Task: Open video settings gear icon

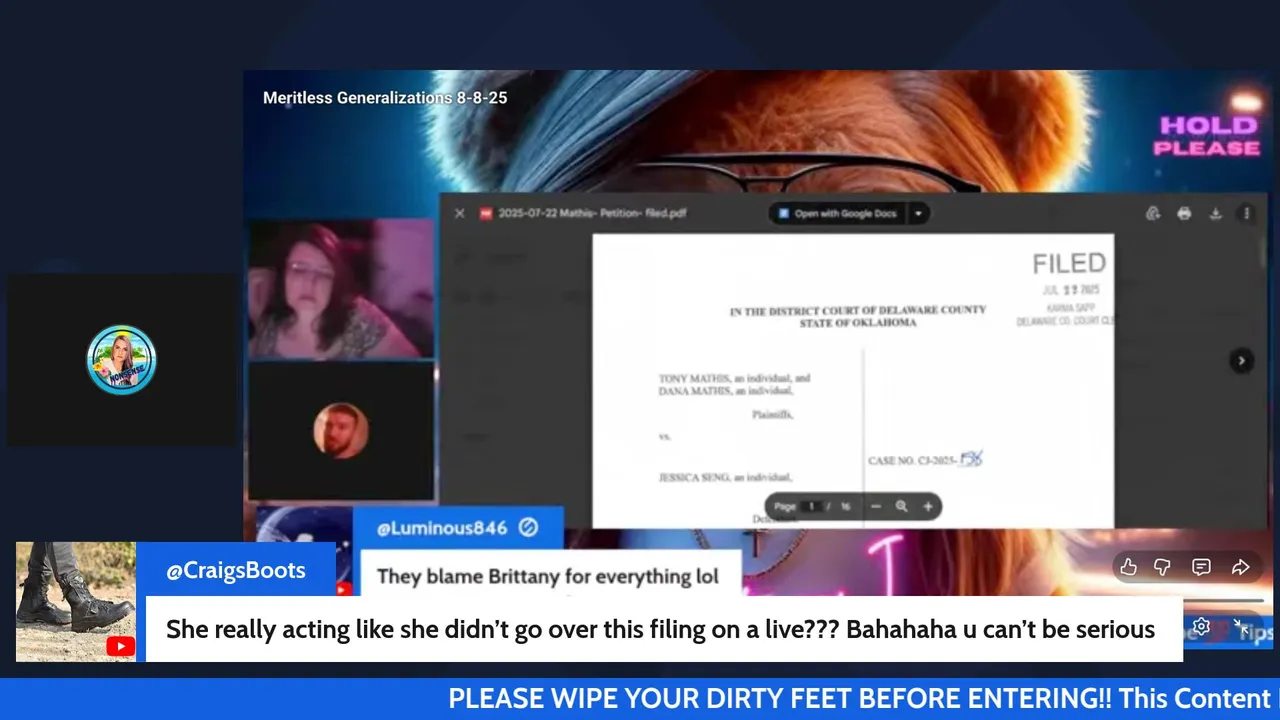Action: click(x=1202, y=627)
